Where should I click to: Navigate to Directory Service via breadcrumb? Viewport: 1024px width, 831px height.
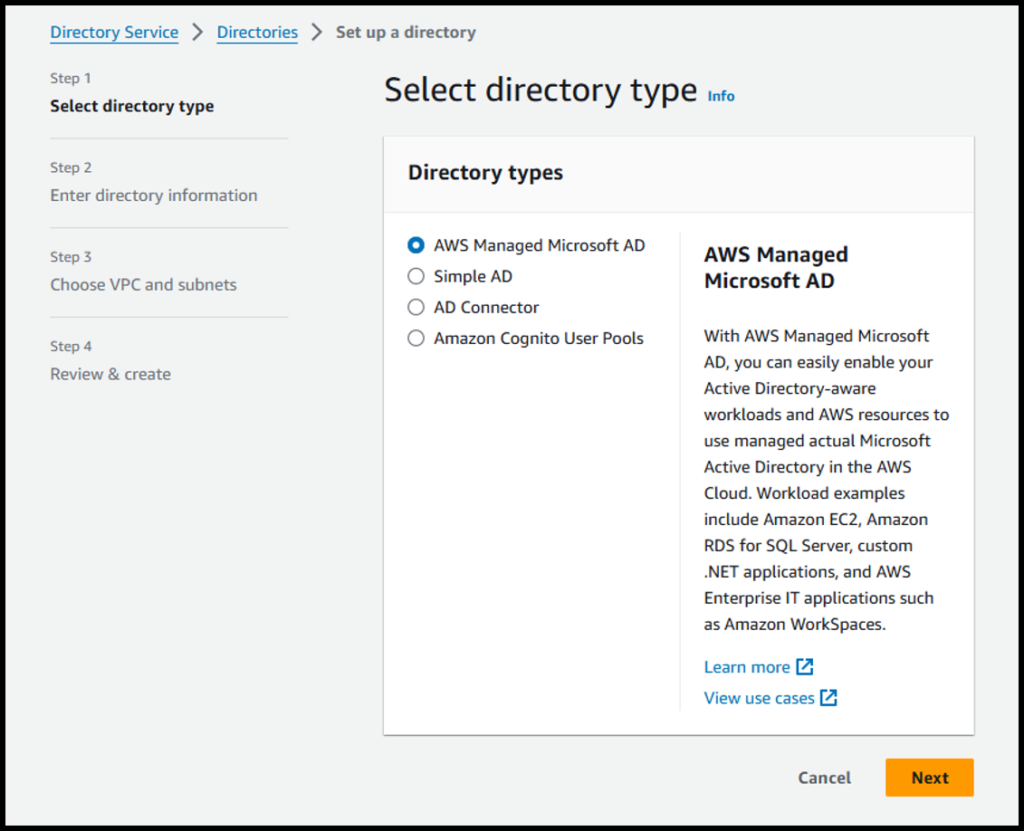[x=113, y=32]
